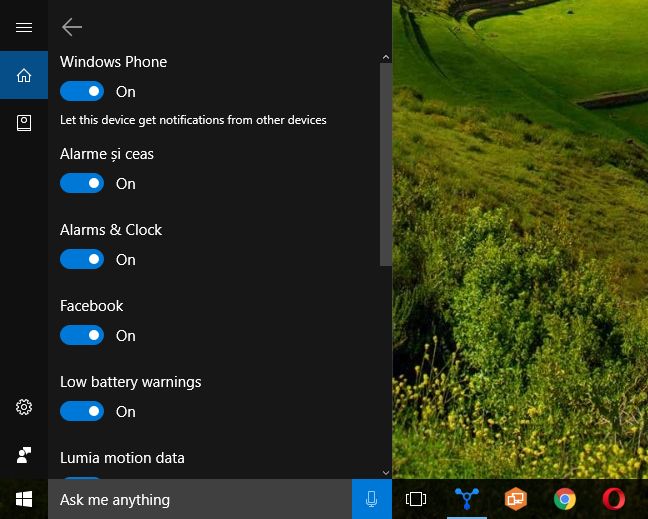The image size is (648, 519).
Task: Click the Low battery warnings label
Action: point(131,382)
